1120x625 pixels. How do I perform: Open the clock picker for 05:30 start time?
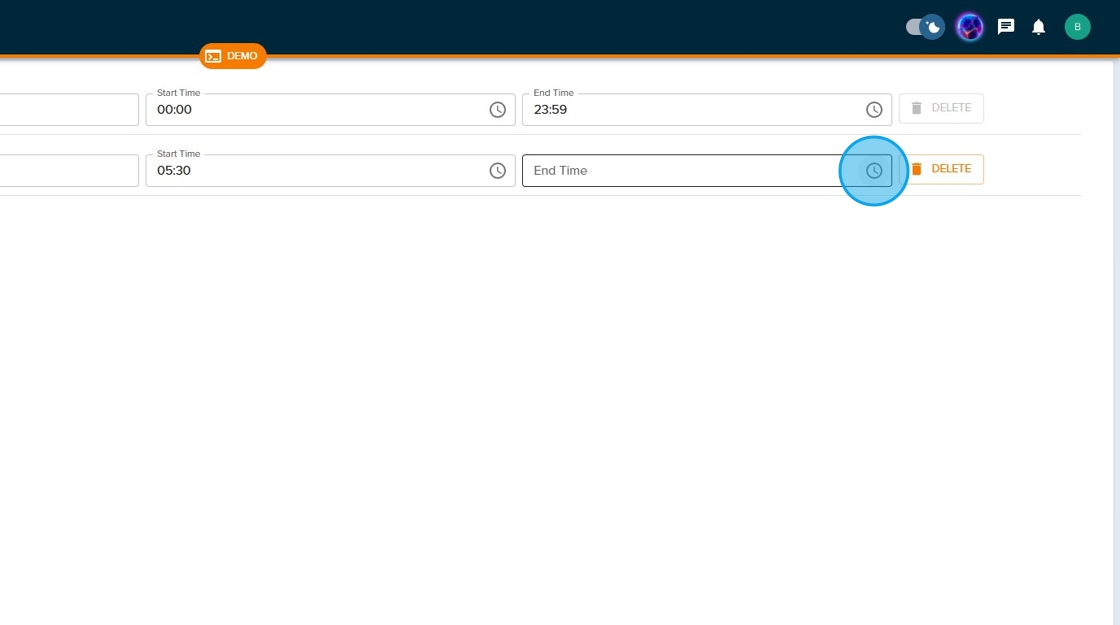coord(497,171)
